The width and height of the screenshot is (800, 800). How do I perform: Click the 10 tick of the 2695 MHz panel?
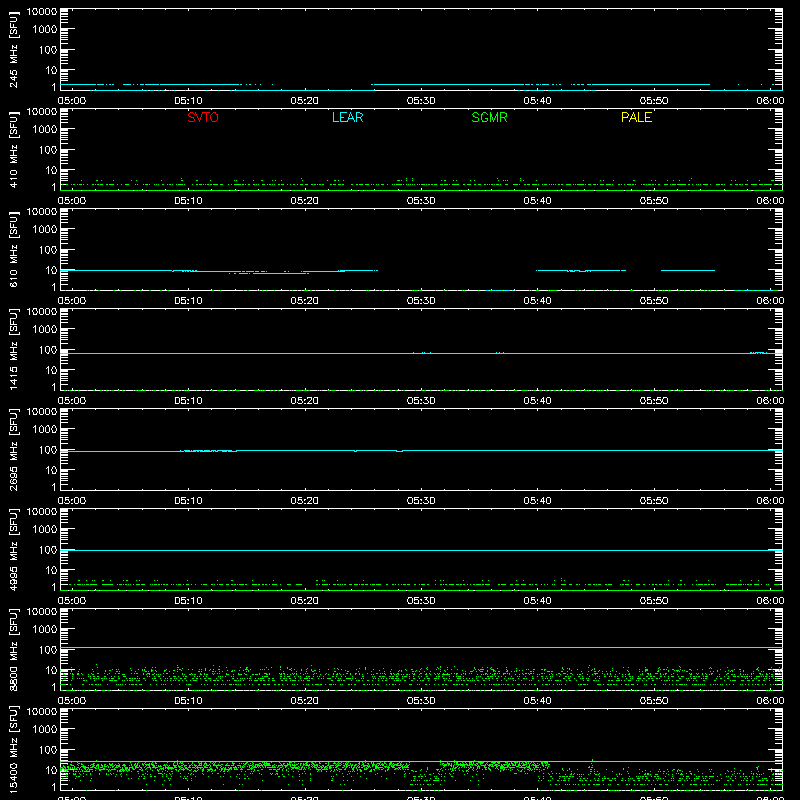(x=51, y=470)
